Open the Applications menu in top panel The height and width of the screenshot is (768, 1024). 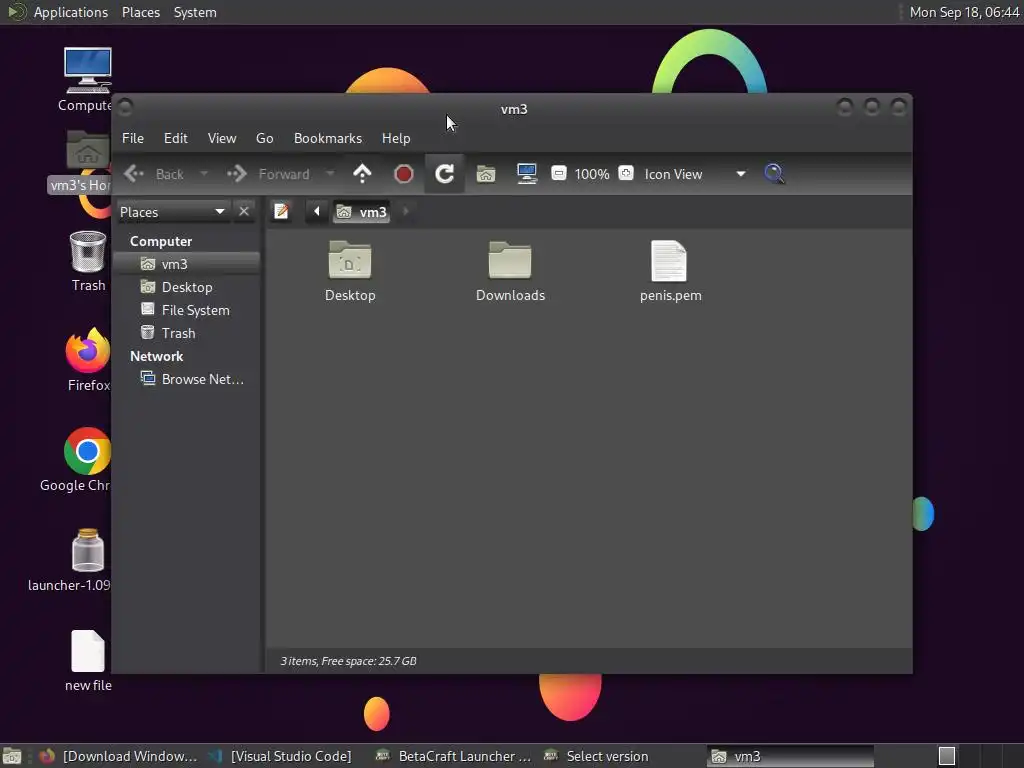coord(71,12)
